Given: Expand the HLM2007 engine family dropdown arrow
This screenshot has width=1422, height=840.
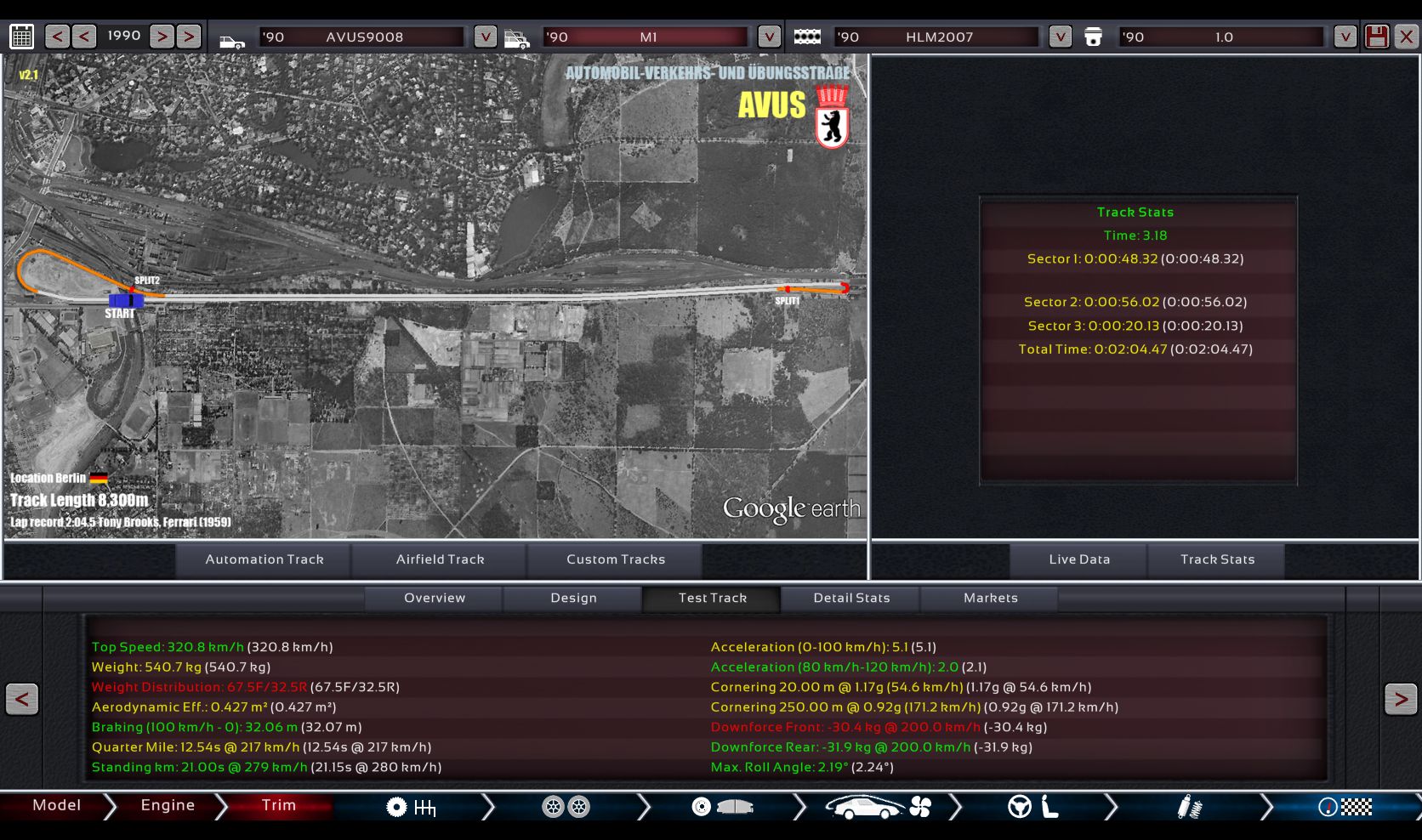Looking at the screenshot, I should [x=1060, y=37].
